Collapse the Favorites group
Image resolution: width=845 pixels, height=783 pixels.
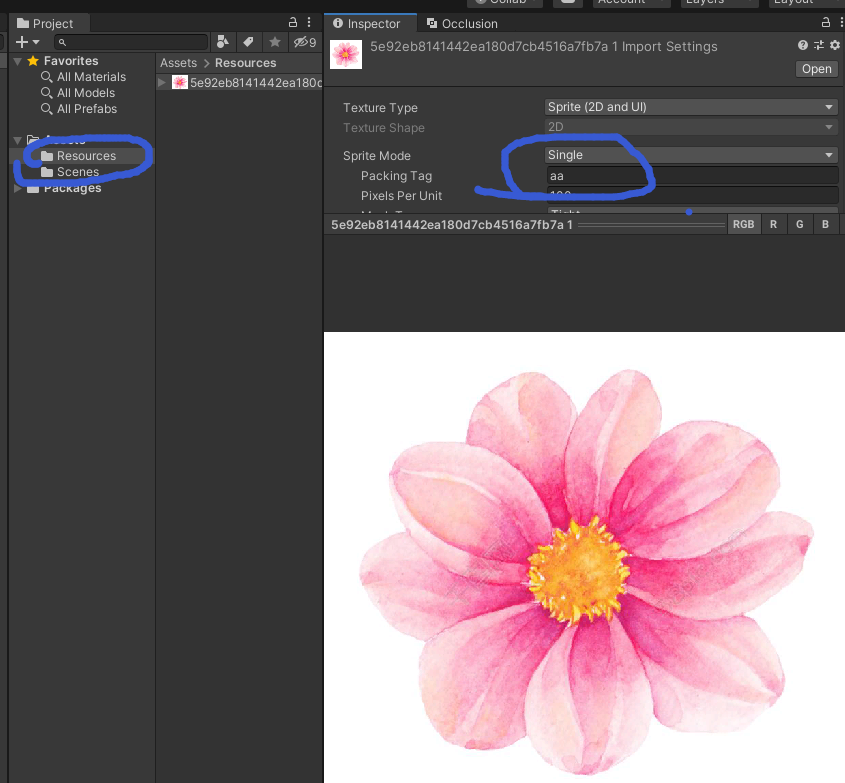coord(18,61)
